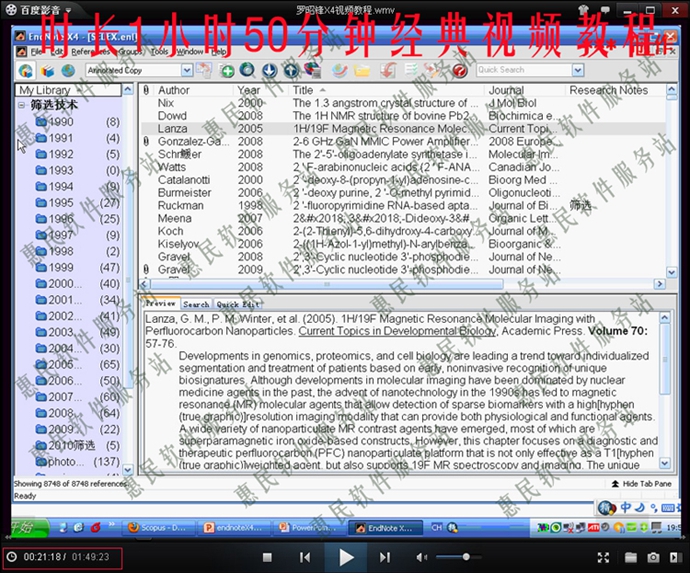Click the CH language indicator in taskbar
This screenshot has width=690, height=573.
point(437,527)
